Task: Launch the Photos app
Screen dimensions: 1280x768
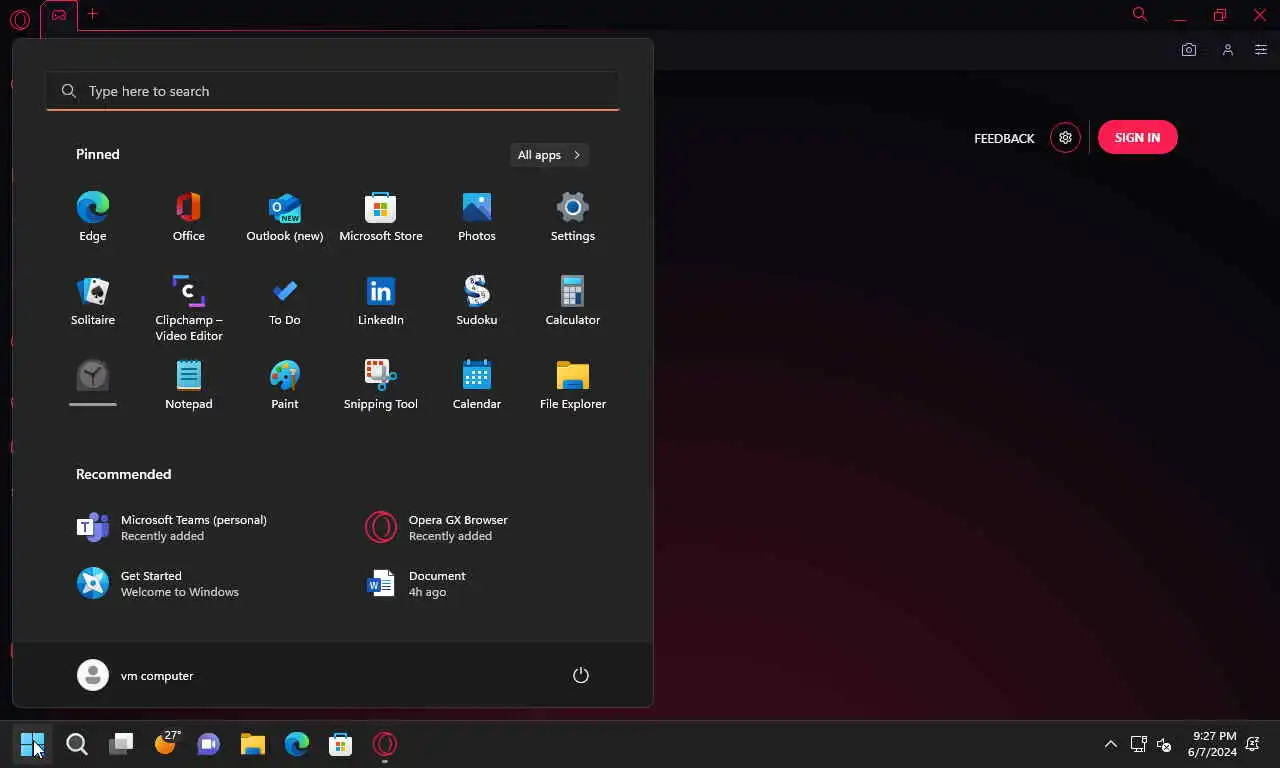Action: tap(477, 217)
